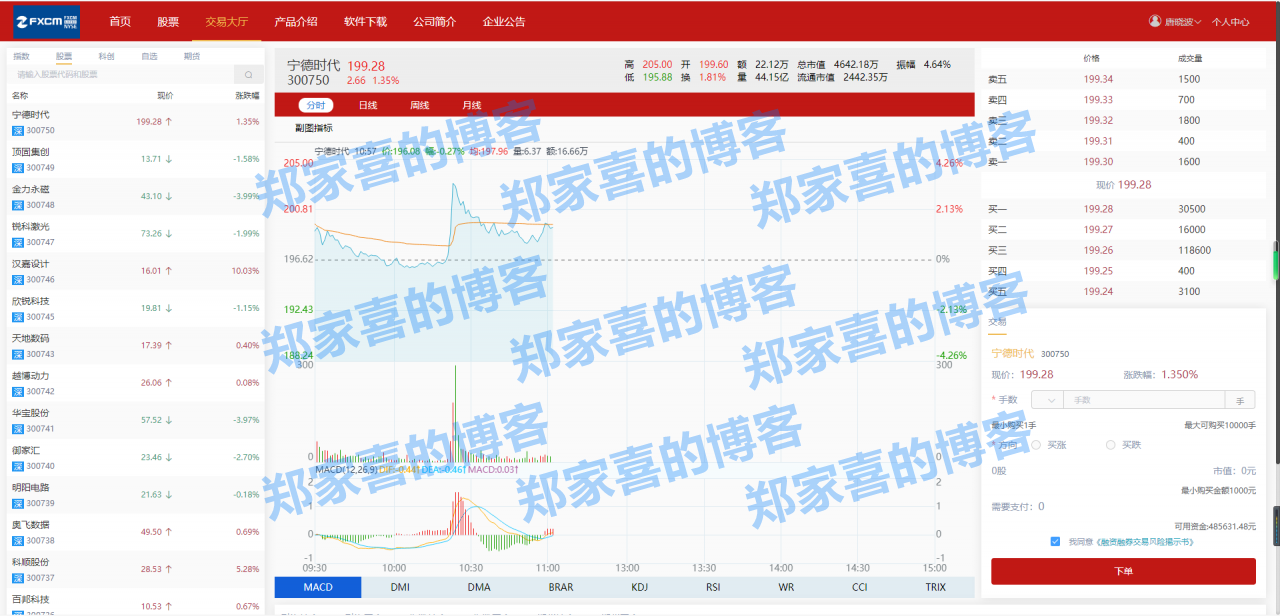Switch to the 期货 list tab
This screenshot has width=1280, height=616.
192,56
